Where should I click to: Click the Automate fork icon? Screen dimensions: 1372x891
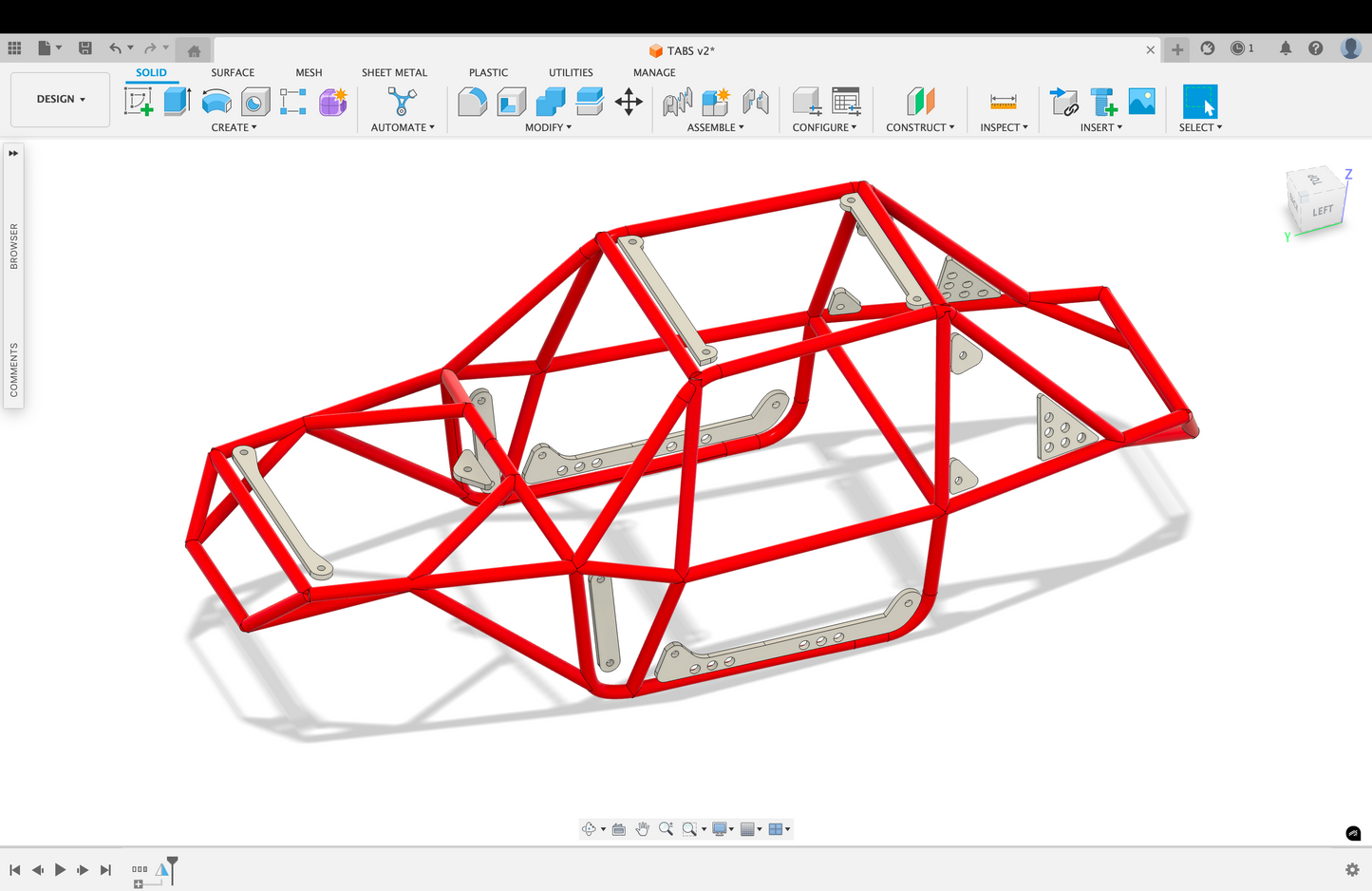click(x=402, y=102)
